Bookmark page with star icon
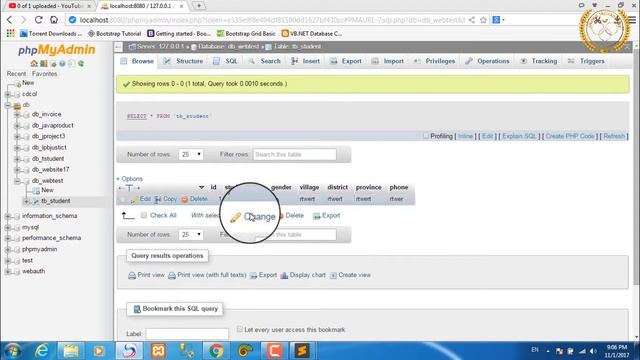 [x=483, y=20]
